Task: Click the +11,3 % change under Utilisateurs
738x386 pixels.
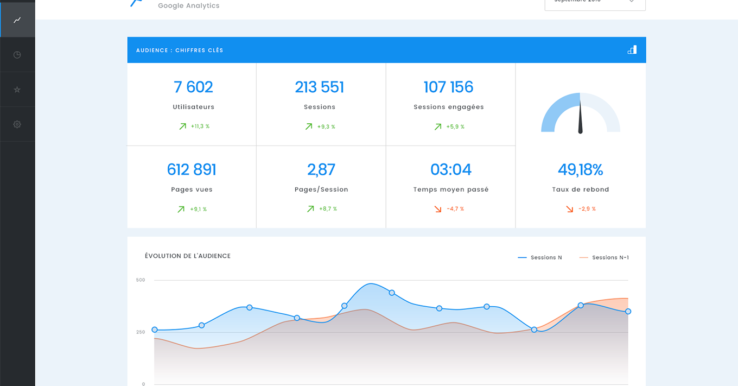Action: (x=200, y=126)
